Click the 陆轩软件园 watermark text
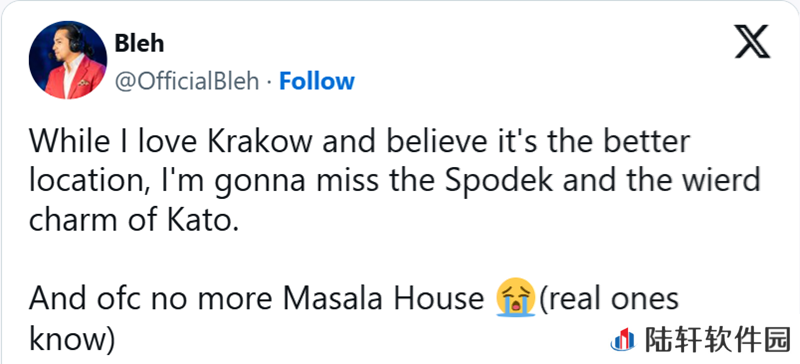 (x=717, y=339)
